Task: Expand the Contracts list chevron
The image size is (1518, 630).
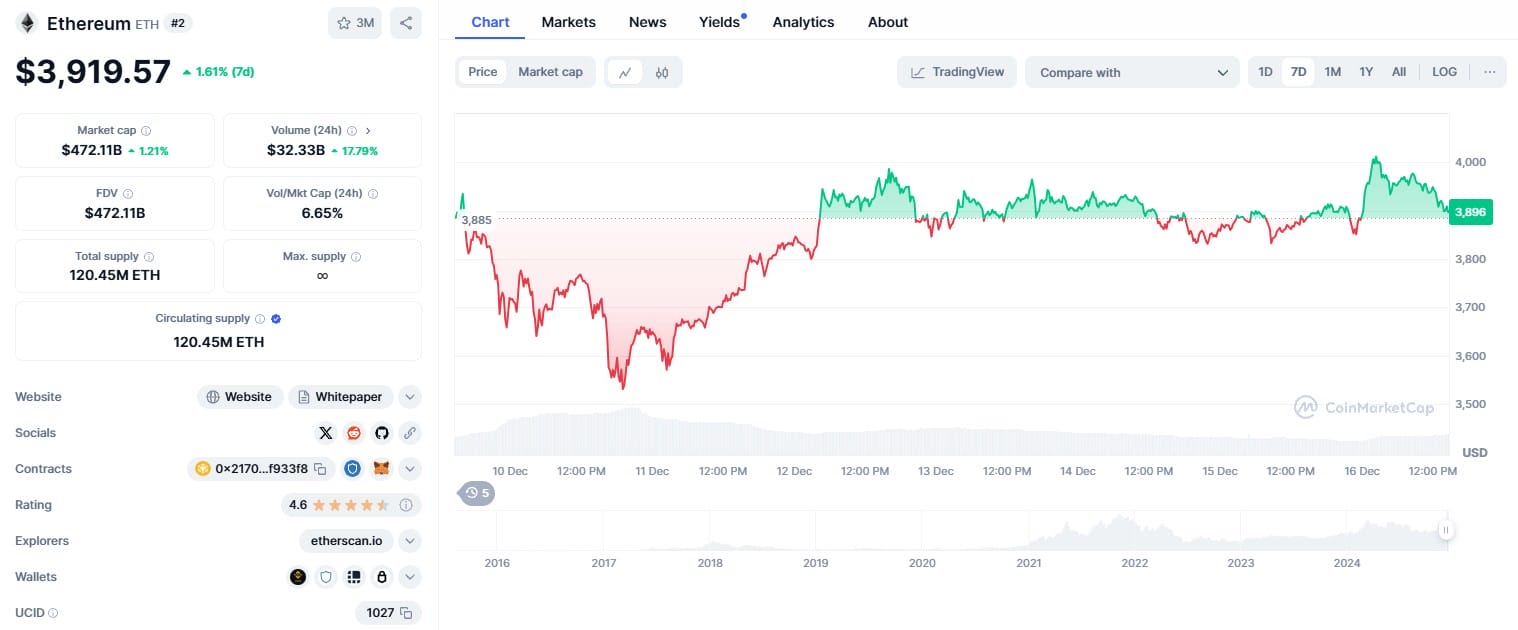Action: point(410,469)
